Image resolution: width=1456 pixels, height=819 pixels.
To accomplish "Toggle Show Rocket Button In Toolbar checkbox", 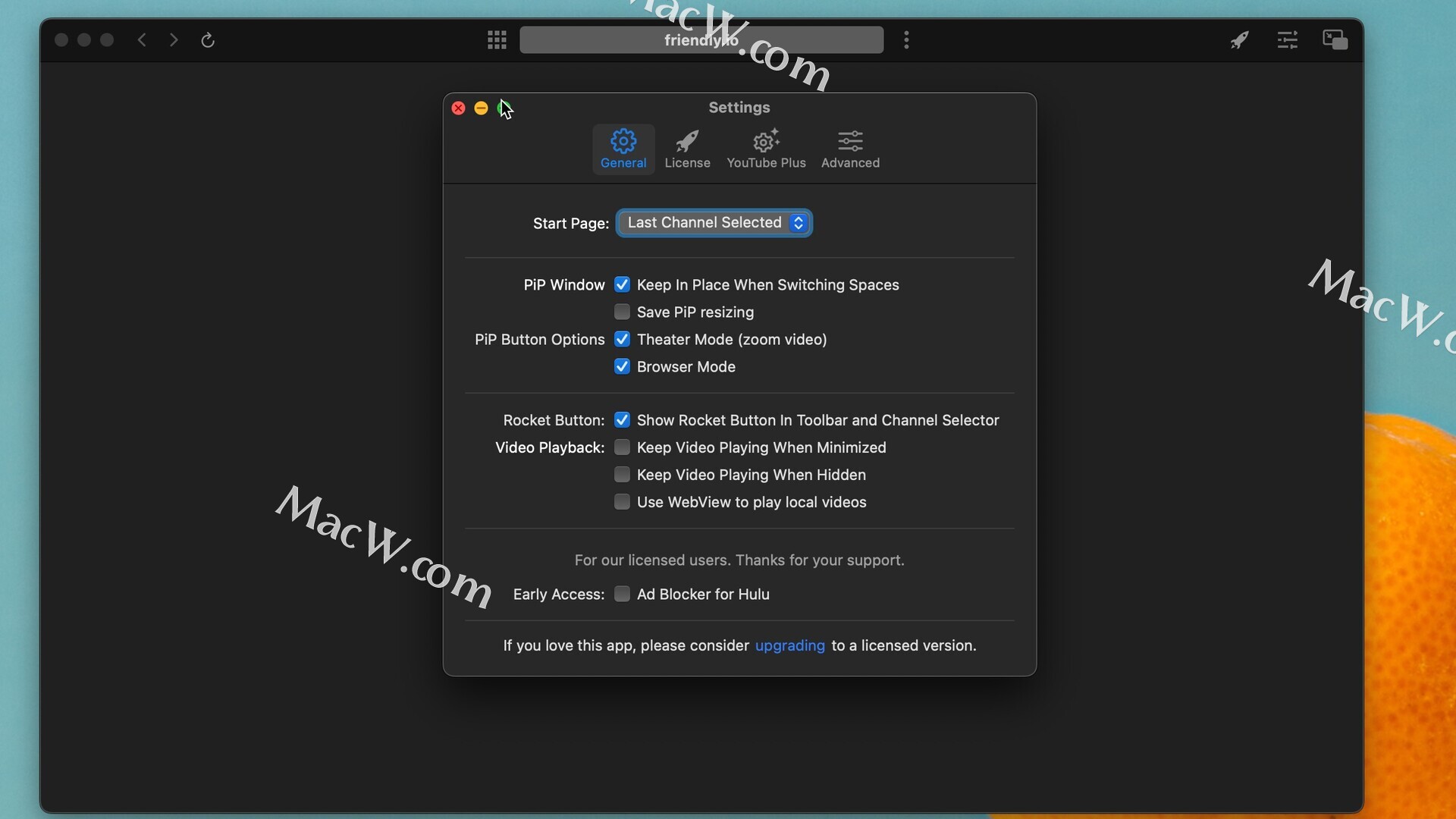I will point(622,419).
